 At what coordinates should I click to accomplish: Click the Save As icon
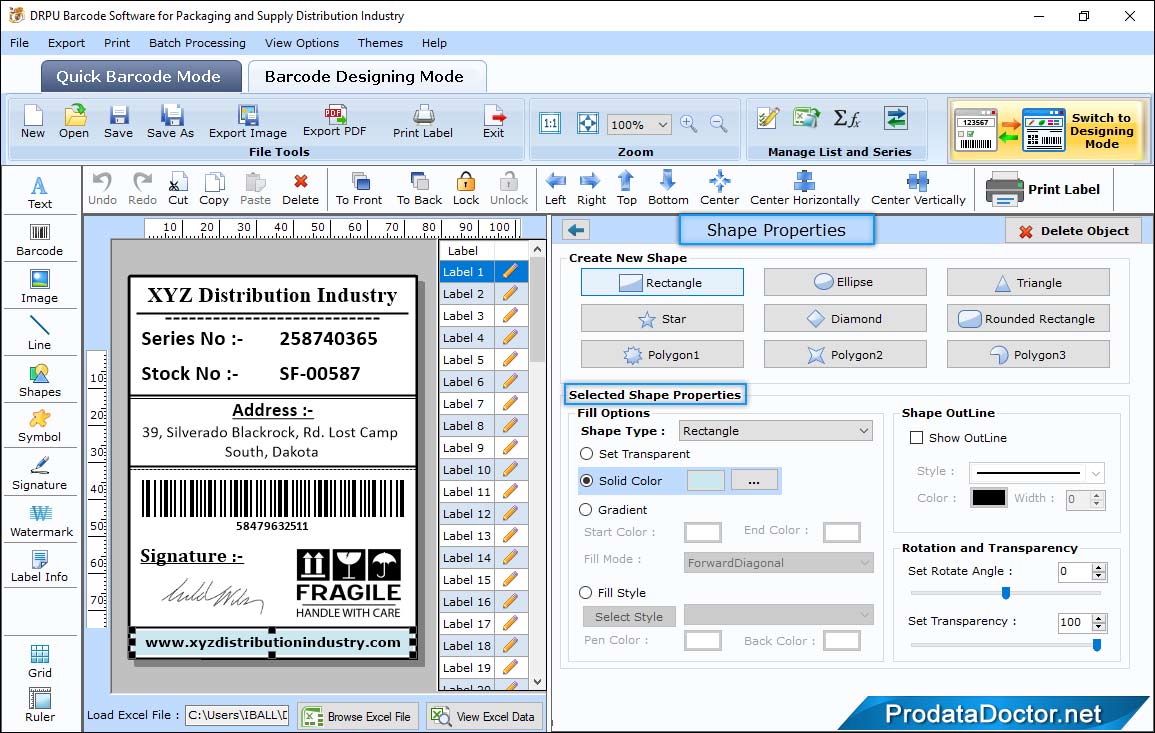(x=171, y=122)
